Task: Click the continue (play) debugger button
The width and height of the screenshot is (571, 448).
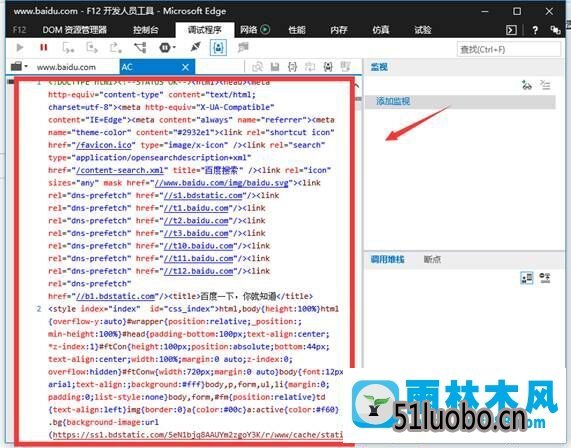Action: tap(20, 47)
